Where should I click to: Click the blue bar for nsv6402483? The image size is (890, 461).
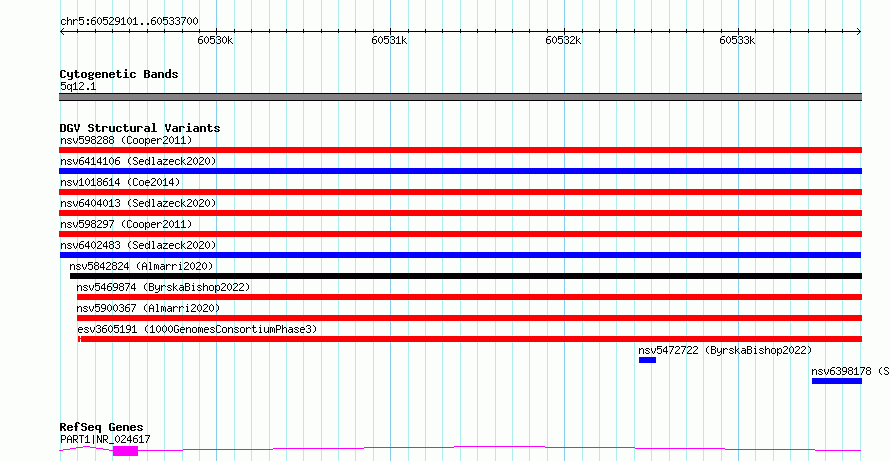point(460,255)
